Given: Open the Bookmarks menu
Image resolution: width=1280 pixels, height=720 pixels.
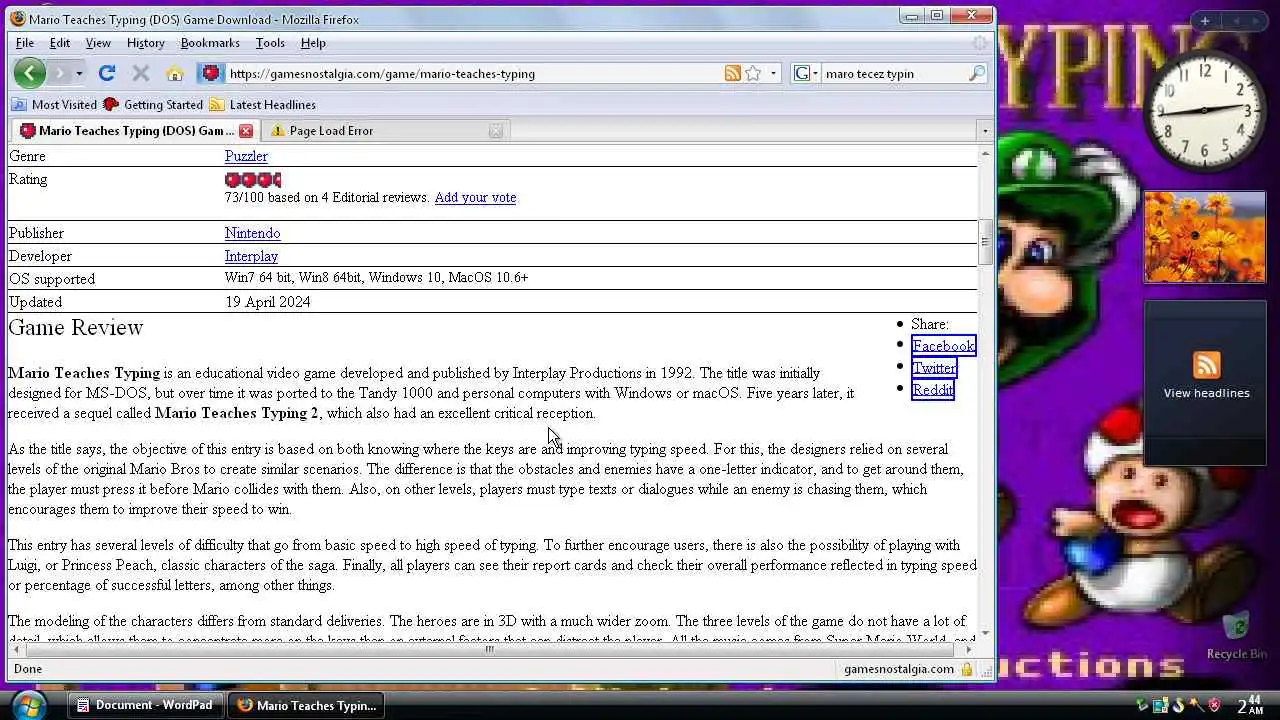Looking at the screenshot, I should pyautogui.click(x=210, y=43).
